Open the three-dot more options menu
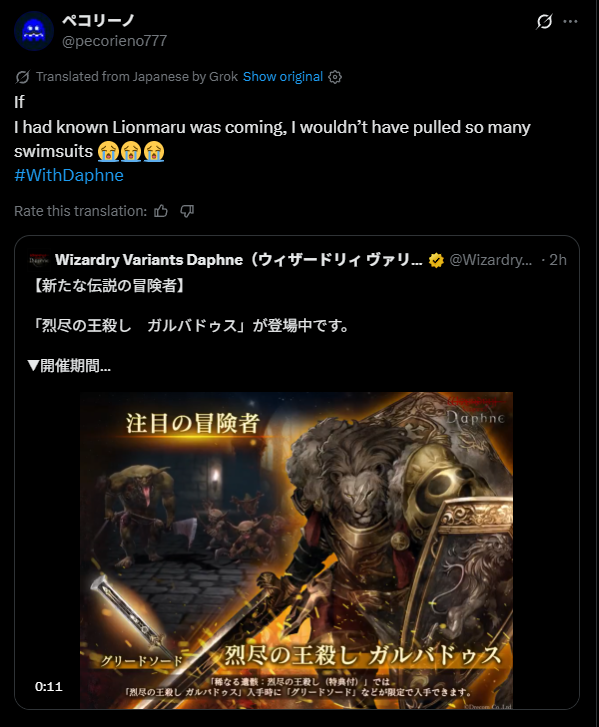Screen dimensions: 599x727 coord(570,21)
